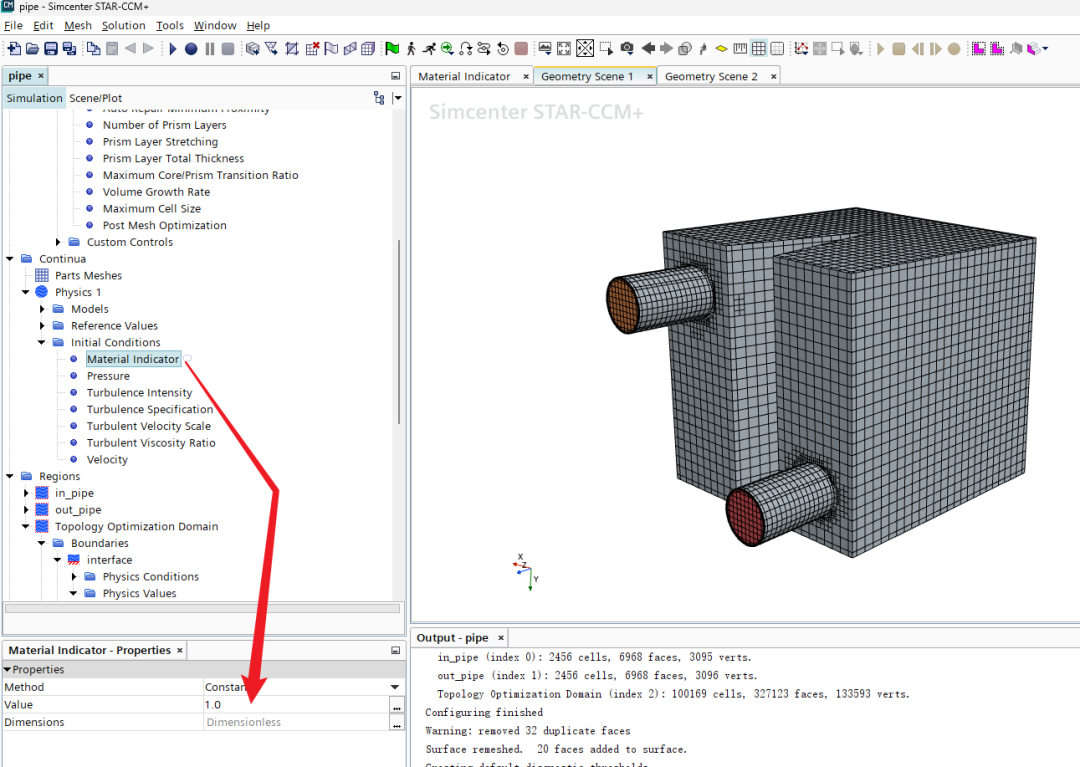Select the Parts Meshes node
1080x767 pixels.
(88, 275)
